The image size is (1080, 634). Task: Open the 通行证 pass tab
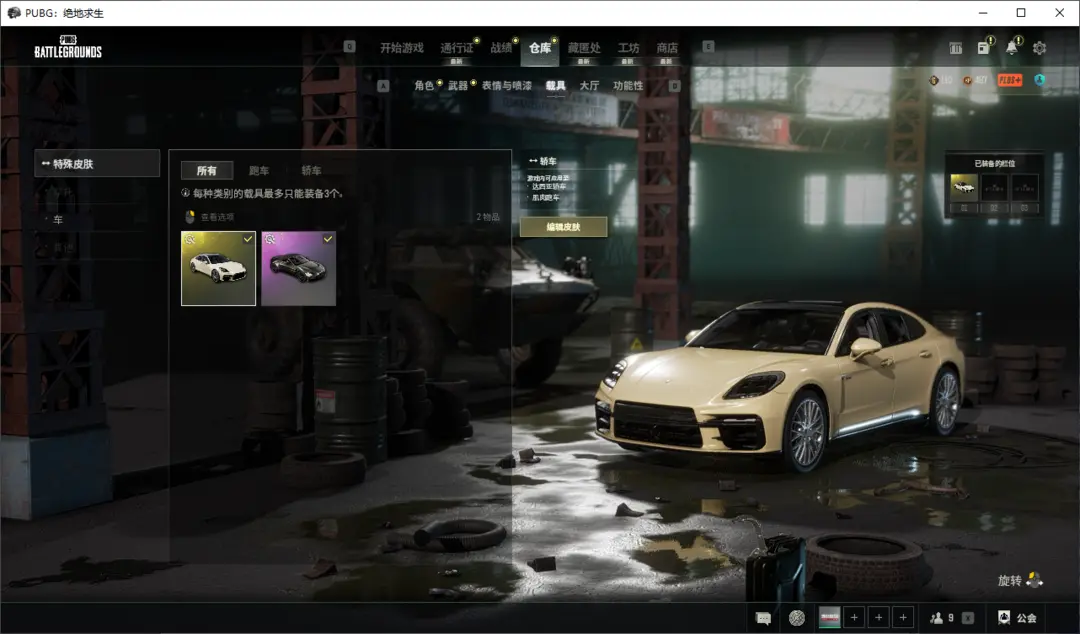click(457, 48)
